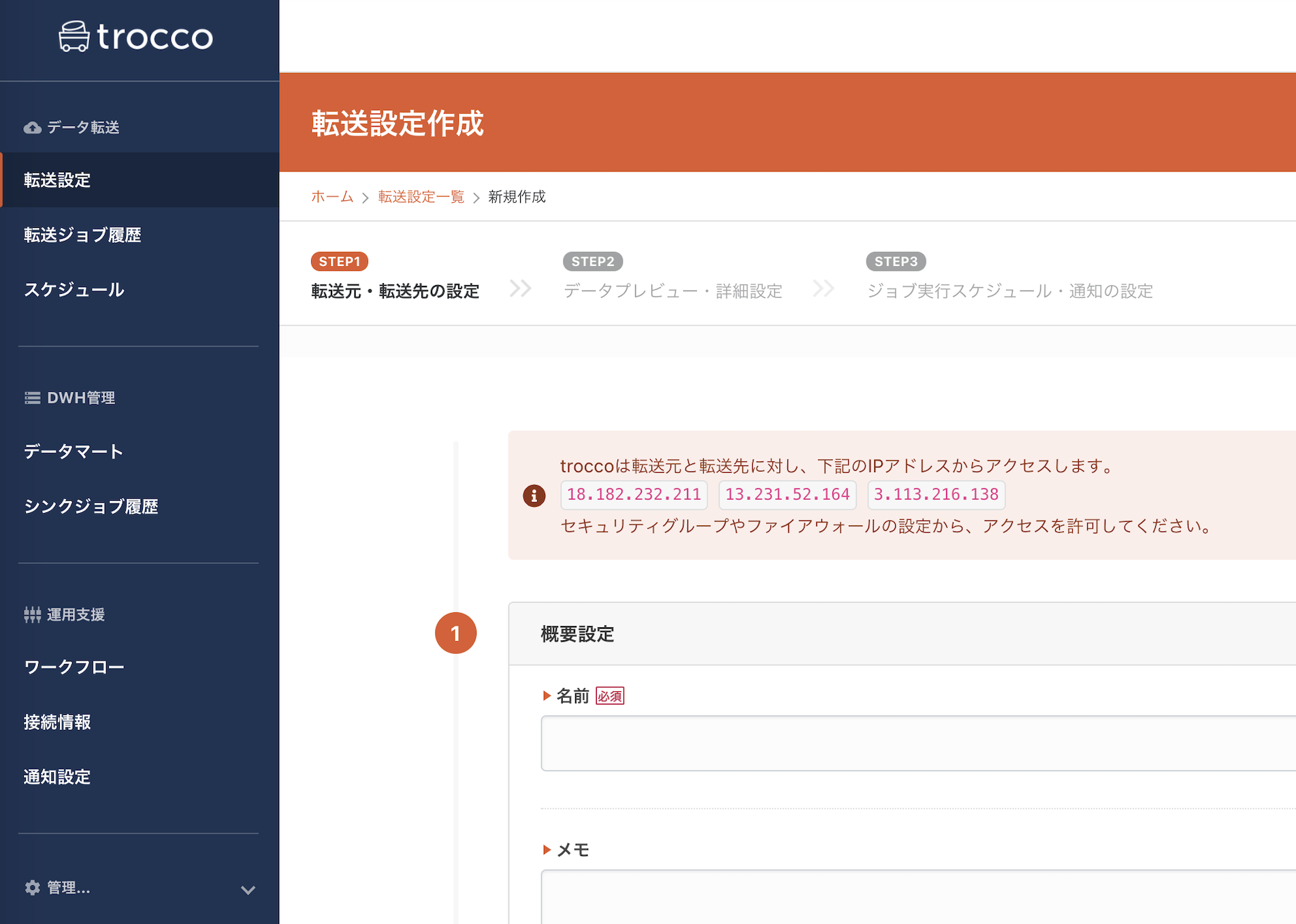This screenshot has width=1296, height=924.
Task: Click the trocco logo icon
Action: (74, 37)
